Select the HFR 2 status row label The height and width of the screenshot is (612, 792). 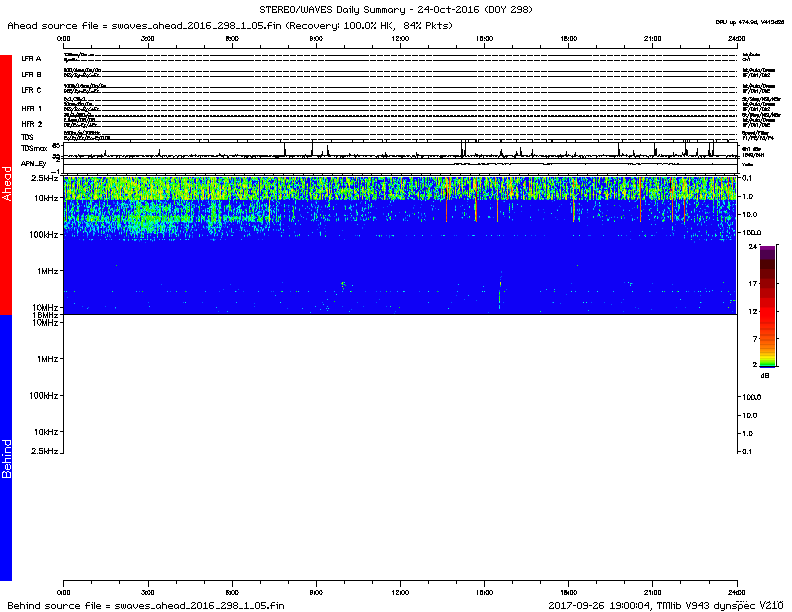[31, 124]
